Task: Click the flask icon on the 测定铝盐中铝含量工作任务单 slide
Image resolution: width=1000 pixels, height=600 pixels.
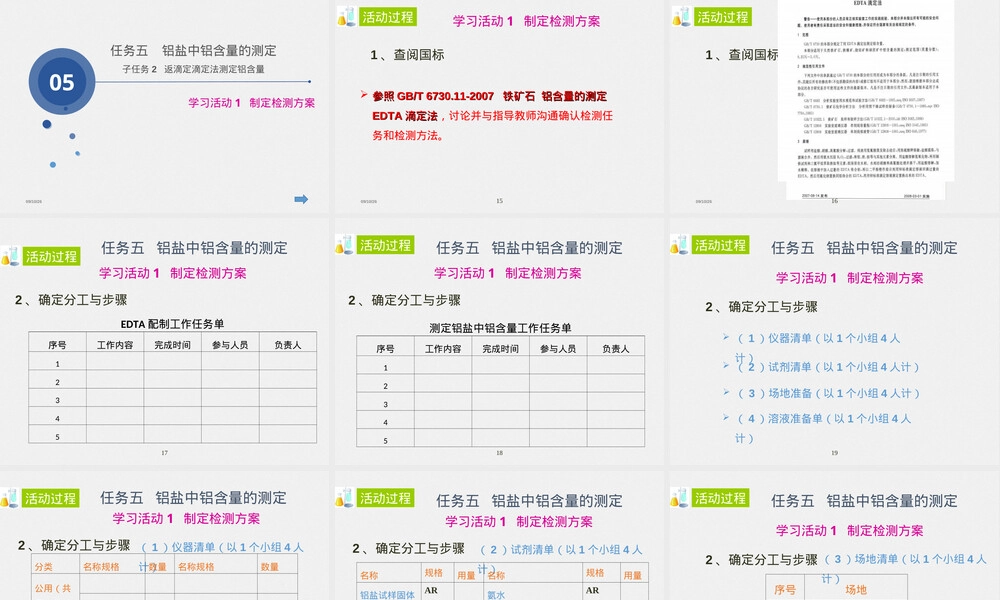Action: point(344,244)
